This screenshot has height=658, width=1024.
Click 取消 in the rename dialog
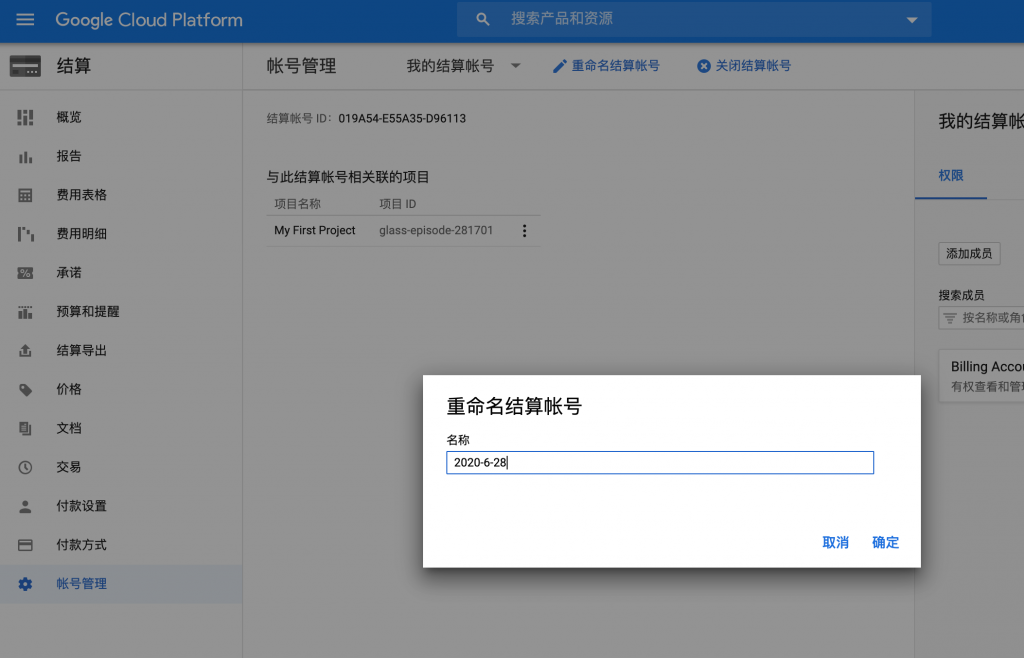(x=835, y=542)
